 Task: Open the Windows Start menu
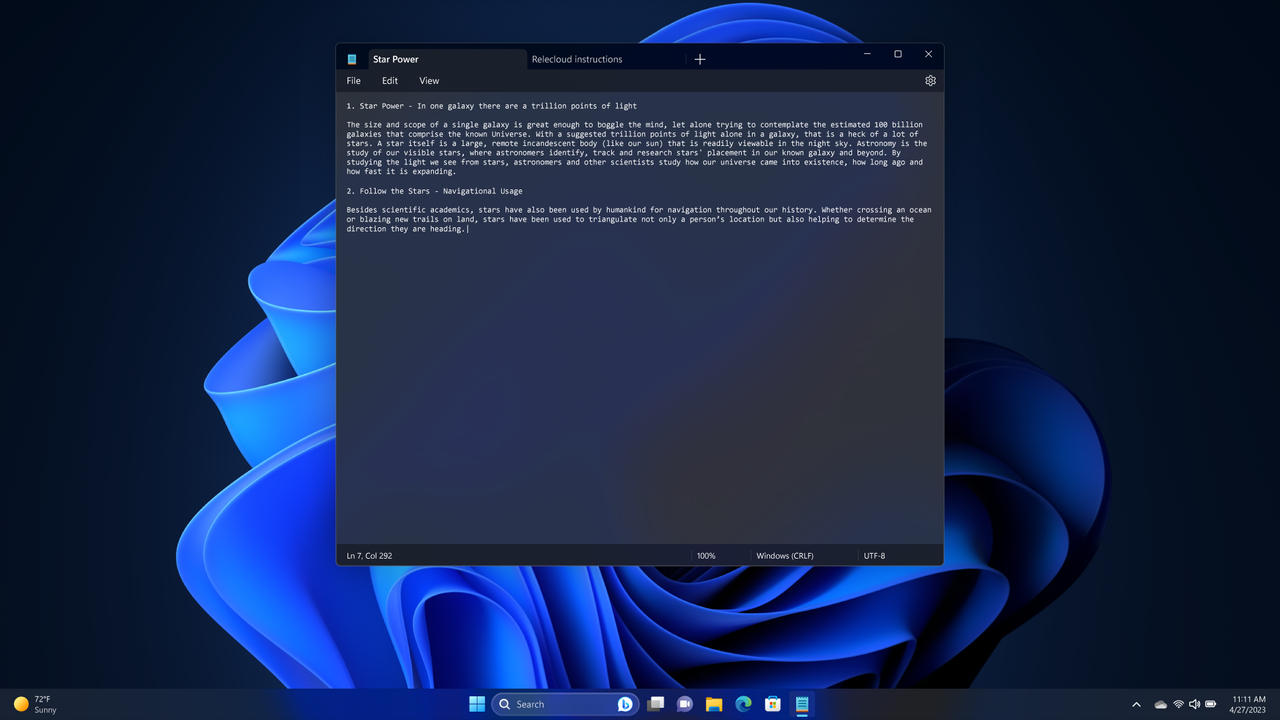click(x=477, y=704)
